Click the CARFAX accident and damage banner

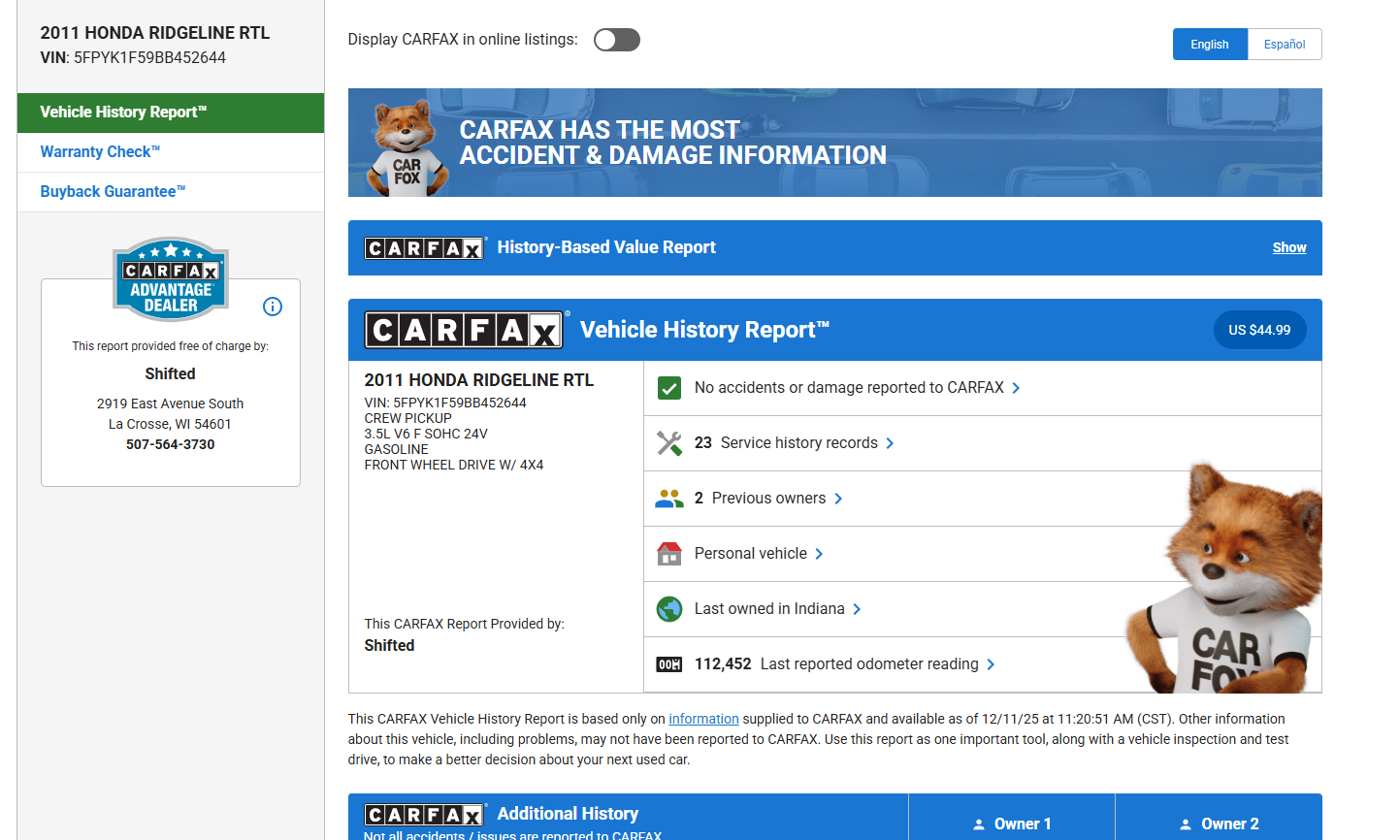[834, 143]
